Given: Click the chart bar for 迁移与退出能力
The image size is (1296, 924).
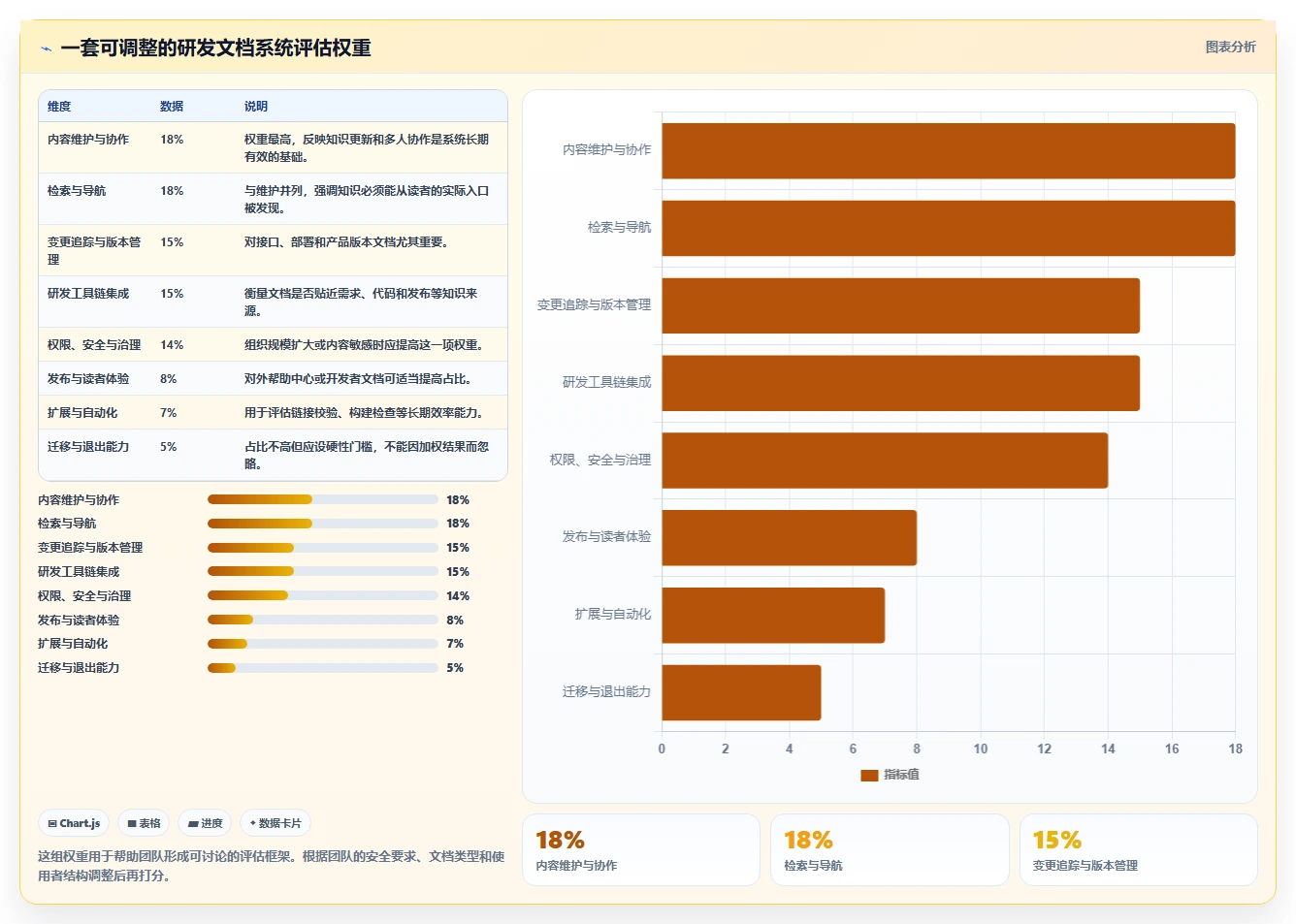Looking at the screenshot, I should pos(741,692).
